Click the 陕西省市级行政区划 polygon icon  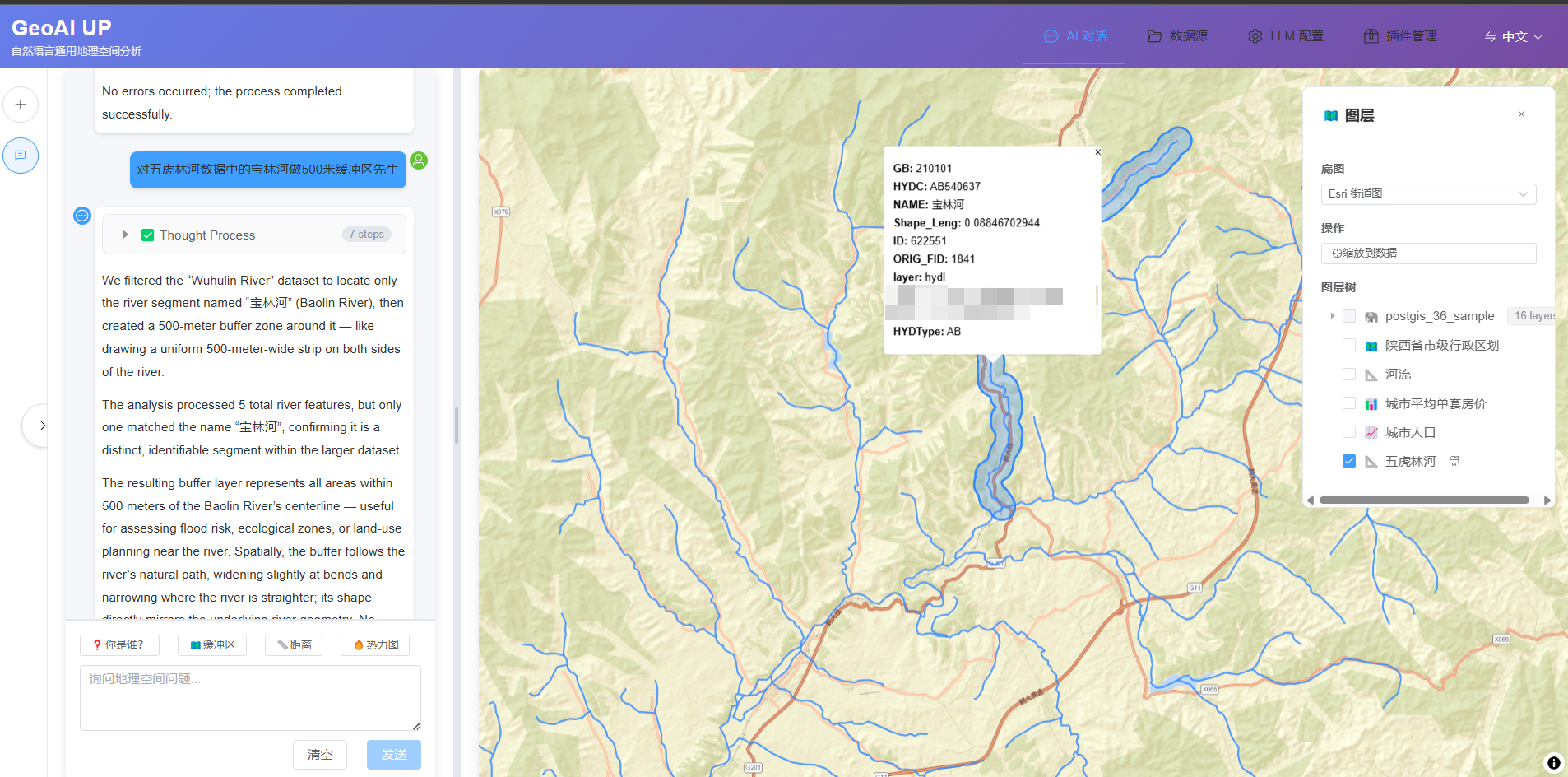pos(1371,346)
